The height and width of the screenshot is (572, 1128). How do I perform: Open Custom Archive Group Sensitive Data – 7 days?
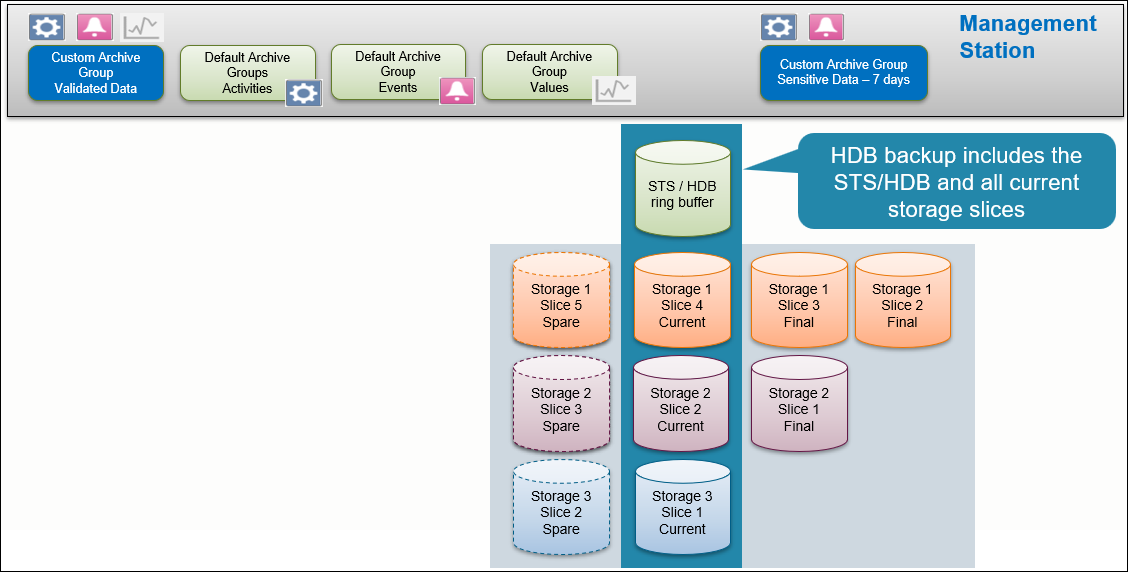click(x=843, y=72)
